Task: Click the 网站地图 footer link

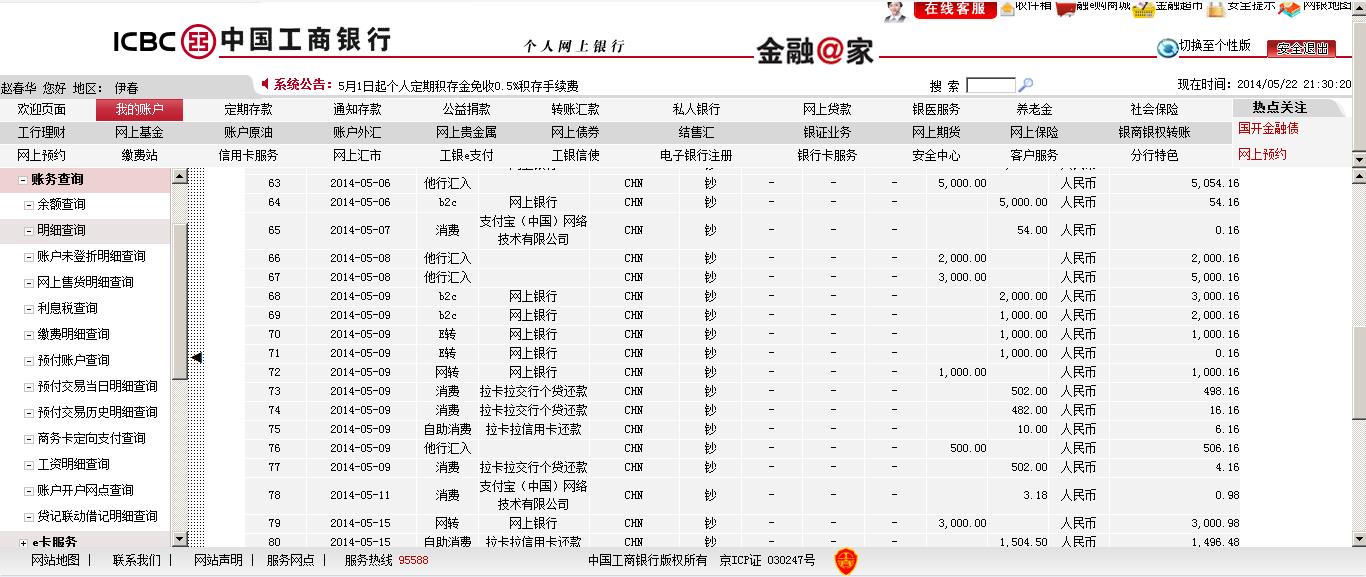Action: tap(55, 560)
